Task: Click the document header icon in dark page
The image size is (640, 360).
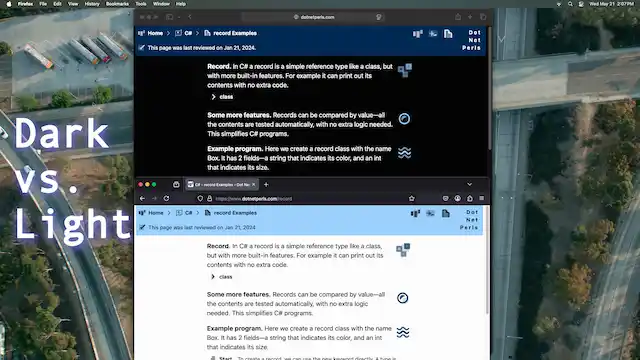Action: pyautogui.click(x=448, y=34)
